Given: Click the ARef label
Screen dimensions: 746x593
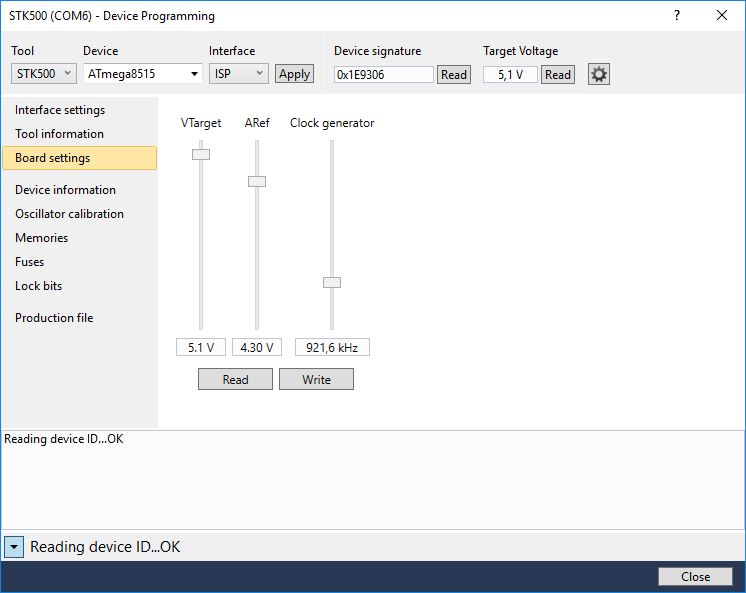Looking at the screenshot, I should pos(257,123).
